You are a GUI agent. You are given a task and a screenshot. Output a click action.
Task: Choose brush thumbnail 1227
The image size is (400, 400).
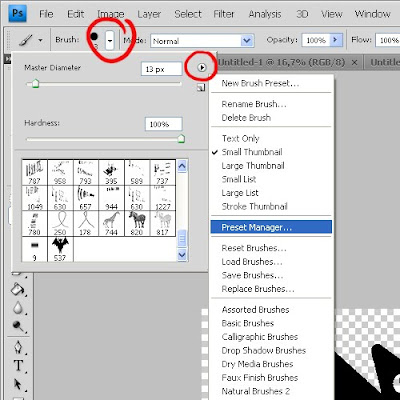pos(163,198)
